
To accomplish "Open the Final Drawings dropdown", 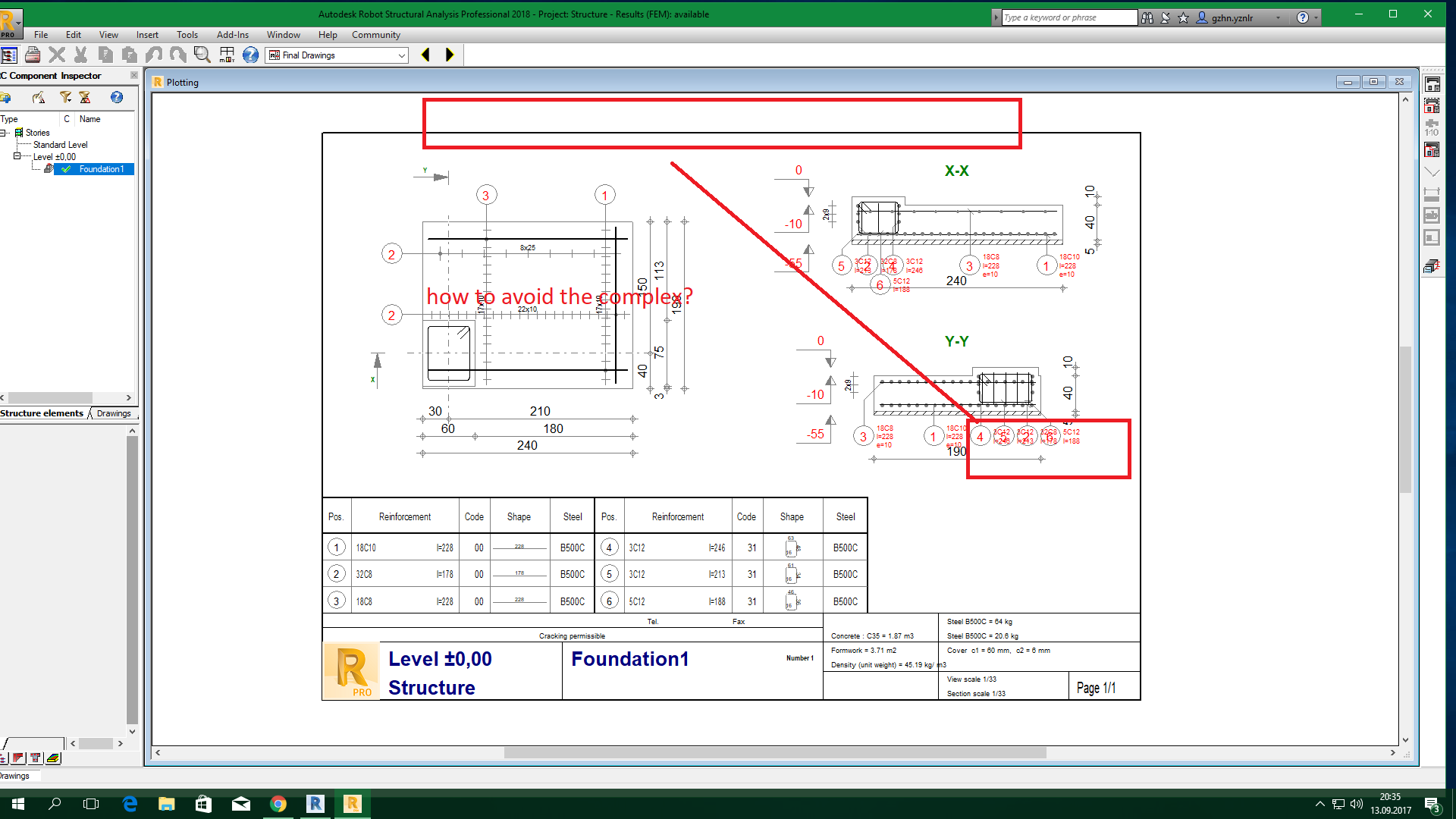I will [x=403, y=55].
